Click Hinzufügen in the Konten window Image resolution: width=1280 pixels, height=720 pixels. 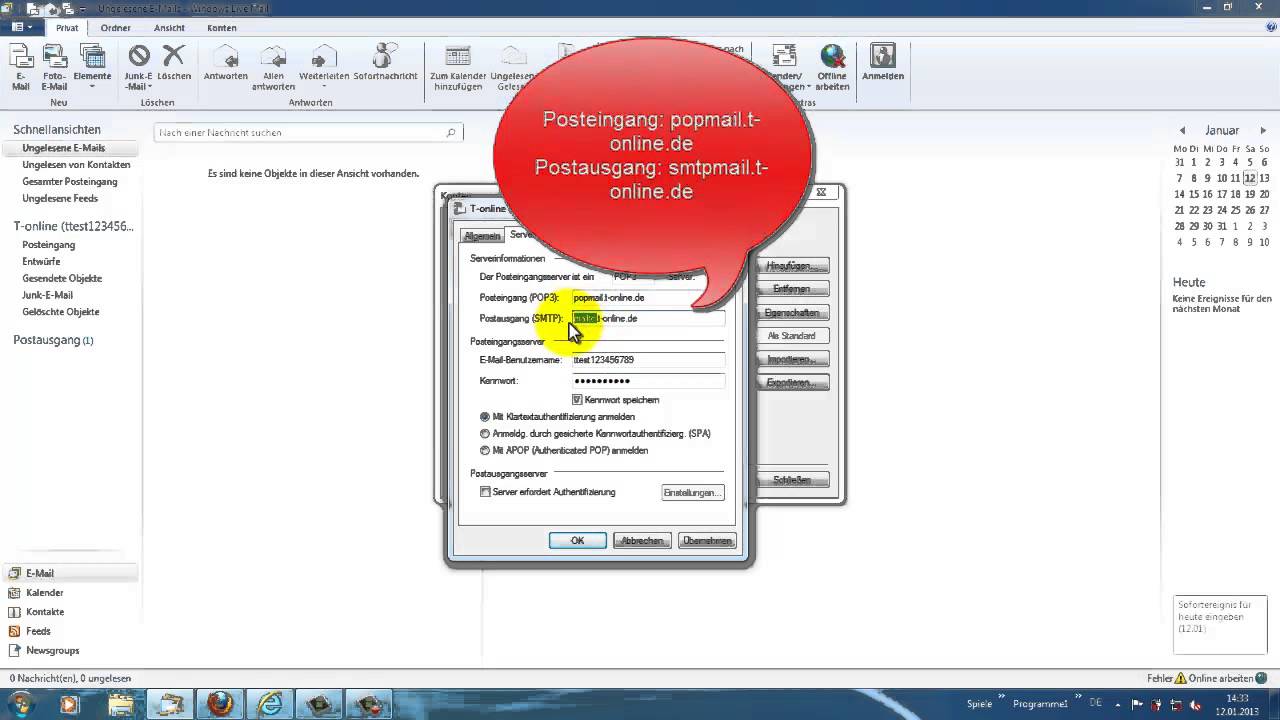[795, 266]
